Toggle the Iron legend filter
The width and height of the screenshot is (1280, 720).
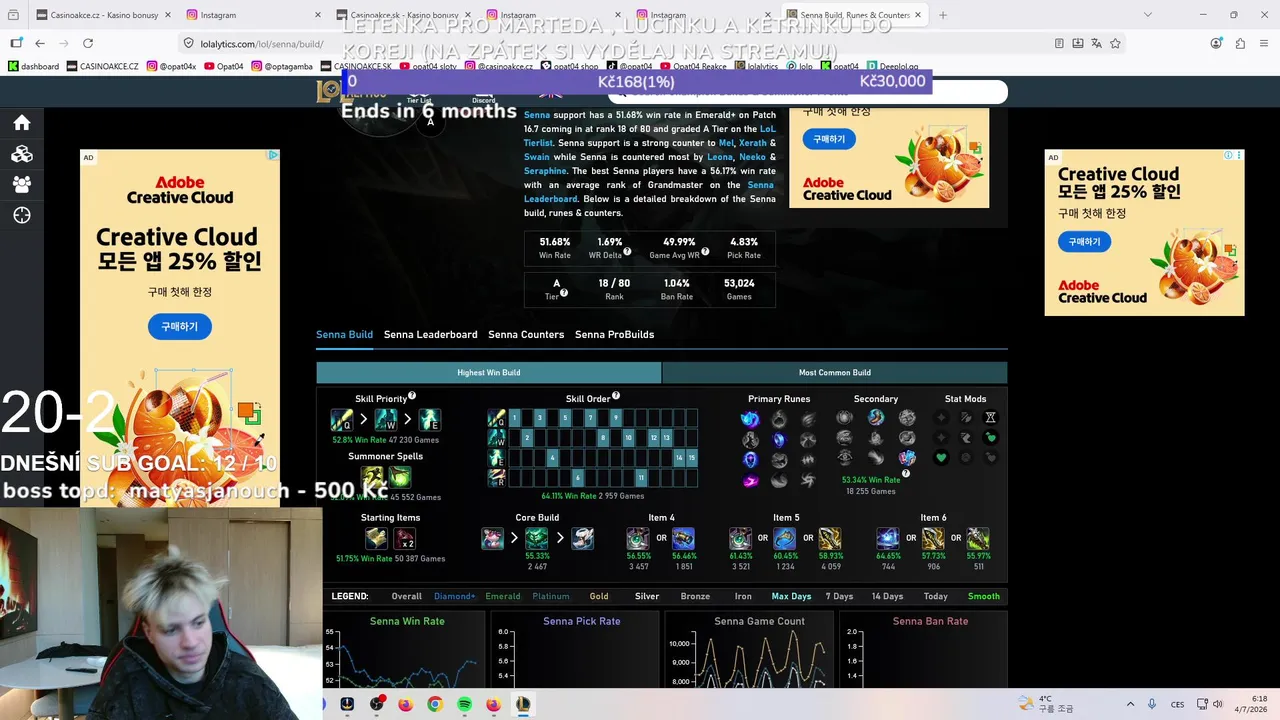pos(743,596)
